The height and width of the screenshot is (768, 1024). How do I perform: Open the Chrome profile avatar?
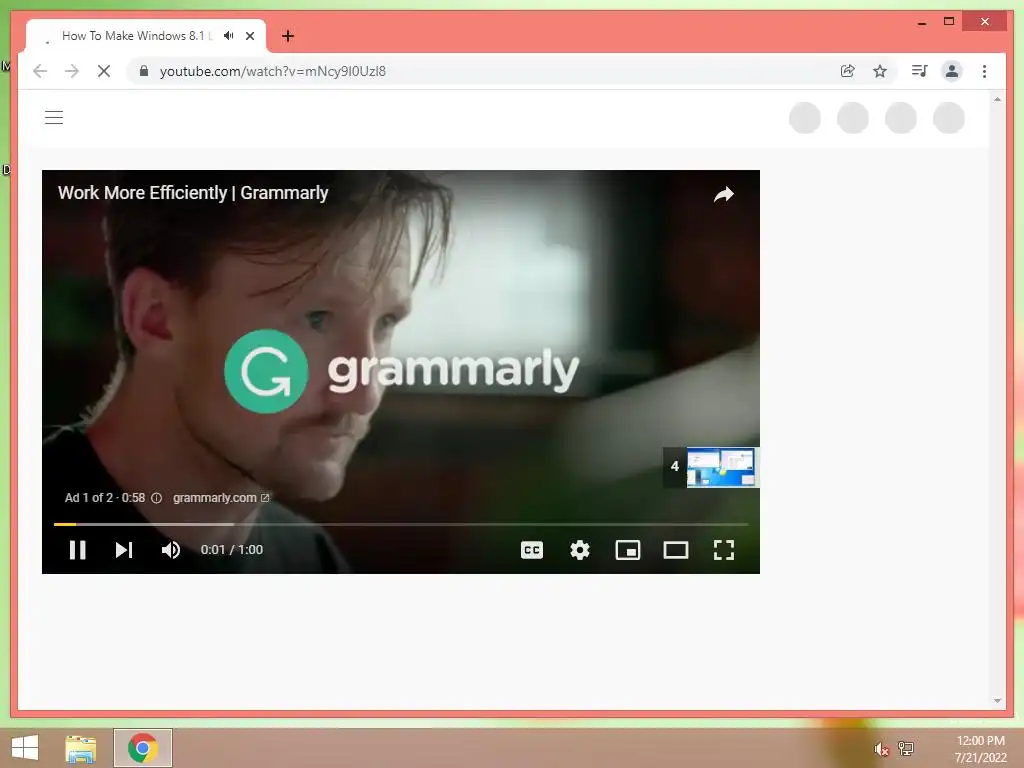tap(952, 71)
